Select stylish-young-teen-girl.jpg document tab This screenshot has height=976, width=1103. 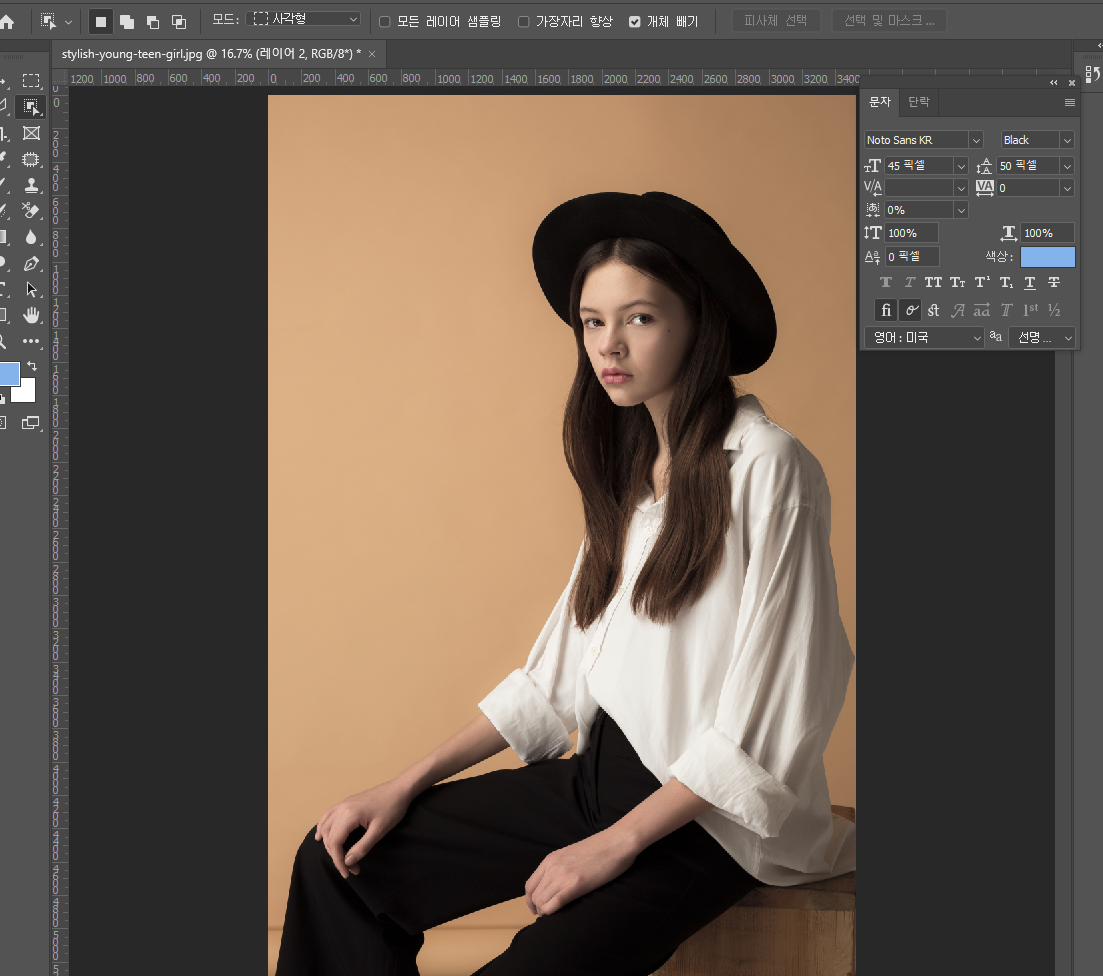(211, 54)
